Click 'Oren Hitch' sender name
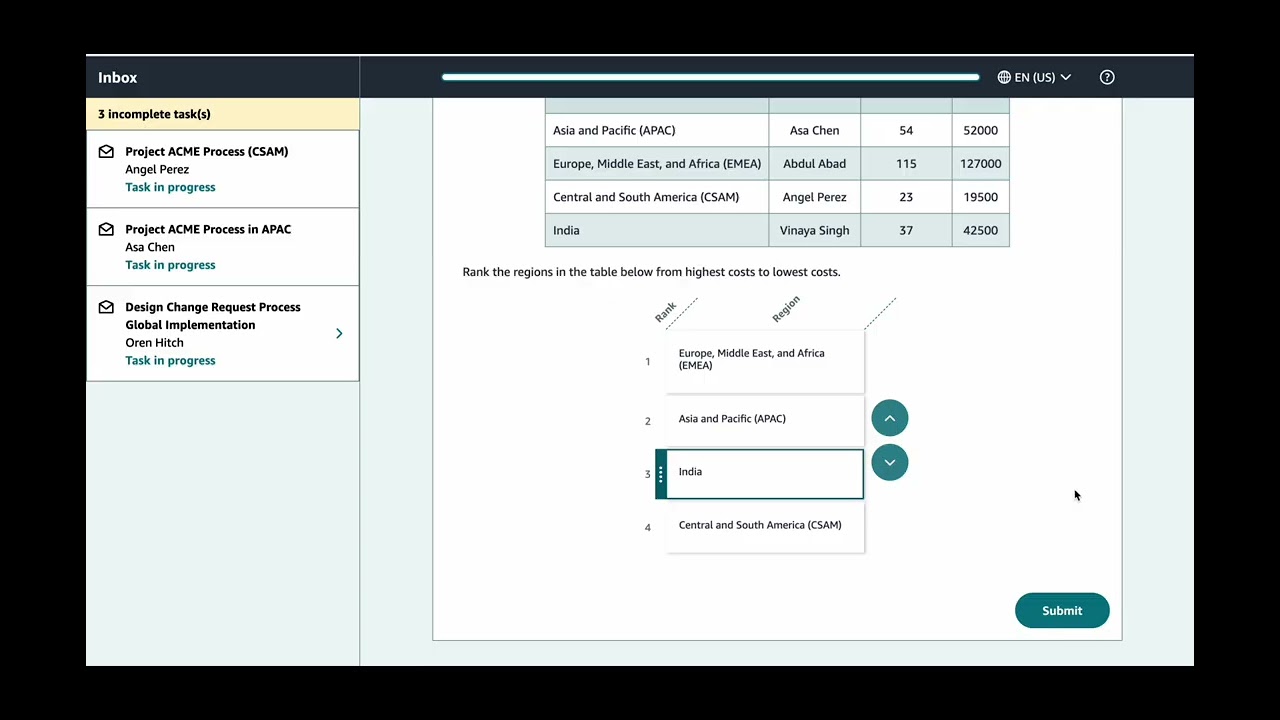The height and width of the screenshot is (720, 1280). click(x=154, y=343)
